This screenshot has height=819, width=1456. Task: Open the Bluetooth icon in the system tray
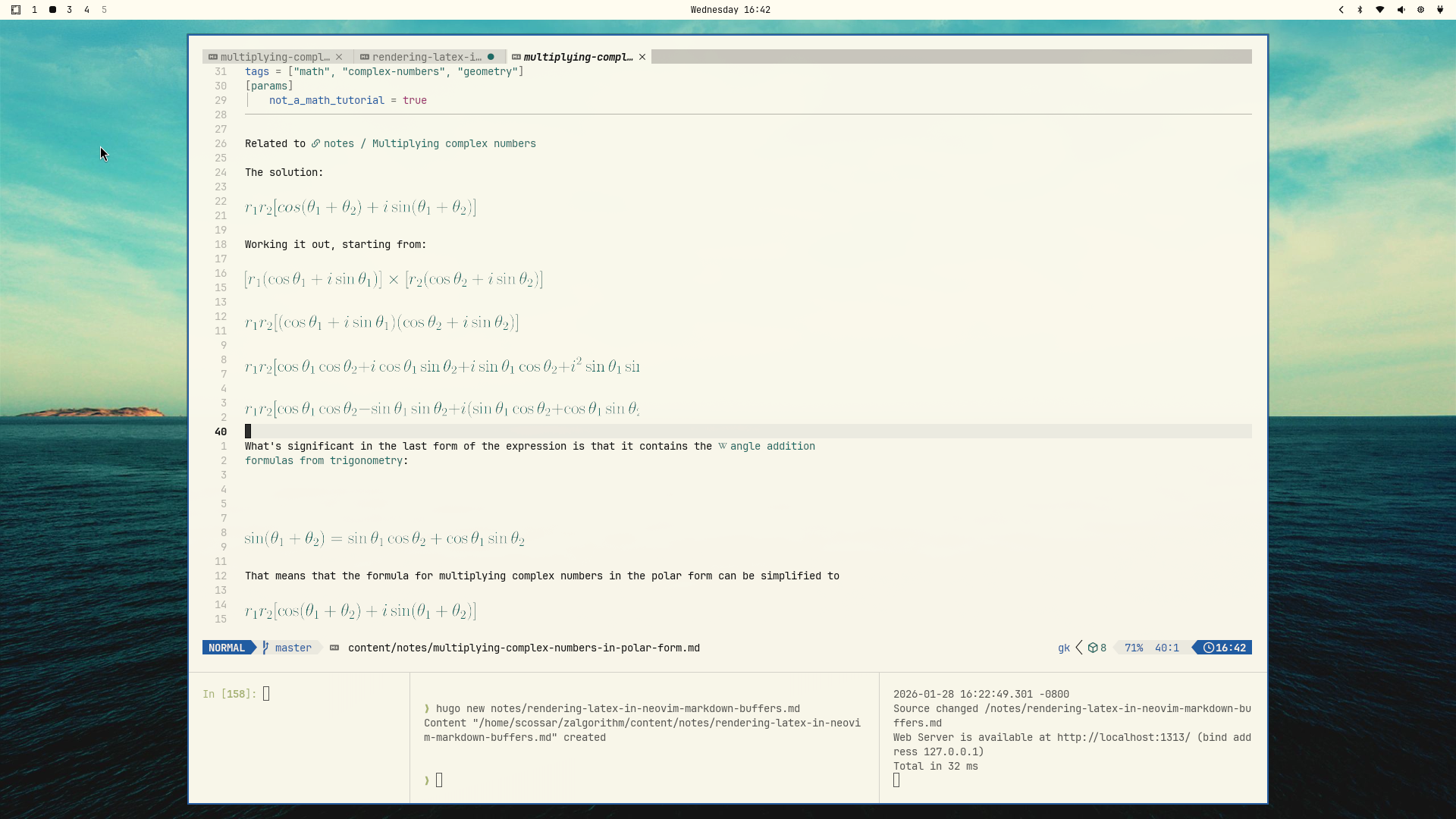[x=1360, y=10]
